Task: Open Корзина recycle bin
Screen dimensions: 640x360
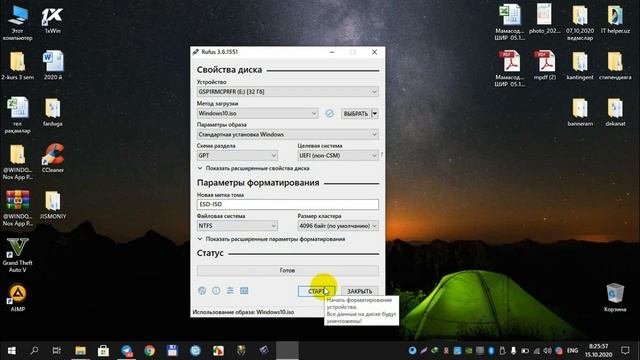Action: 615,298
